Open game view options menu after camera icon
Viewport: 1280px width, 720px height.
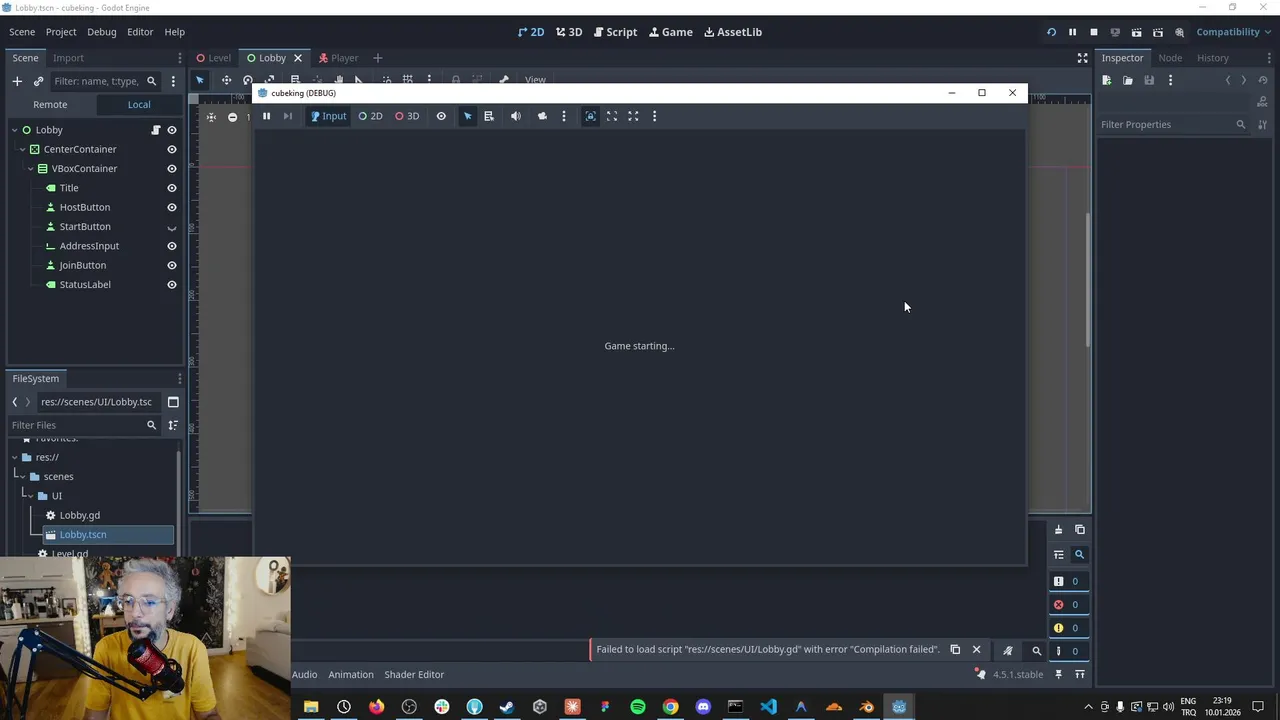pos(564,116)
